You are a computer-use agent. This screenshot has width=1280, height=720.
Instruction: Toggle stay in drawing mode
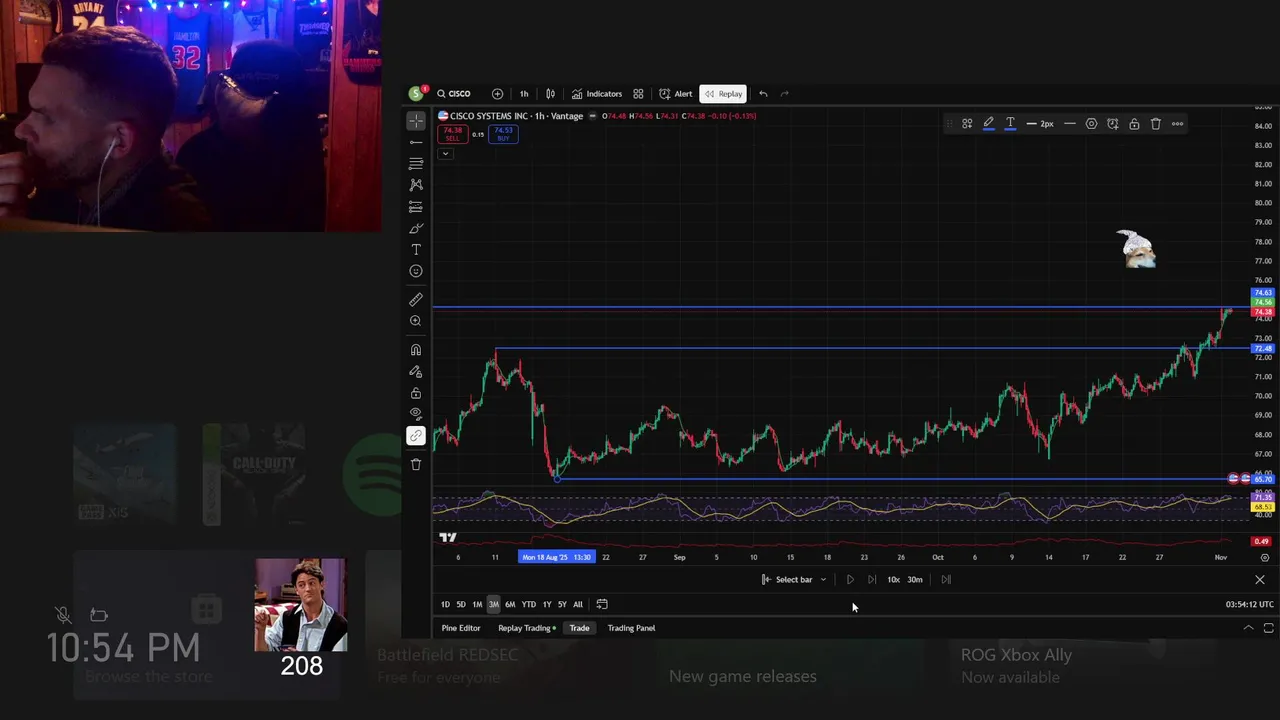pos(416,372)
